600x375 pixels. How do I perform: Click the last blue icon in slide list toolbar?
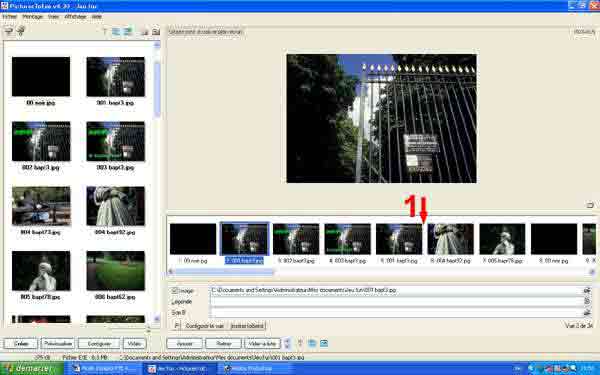(x=324, y=343)
